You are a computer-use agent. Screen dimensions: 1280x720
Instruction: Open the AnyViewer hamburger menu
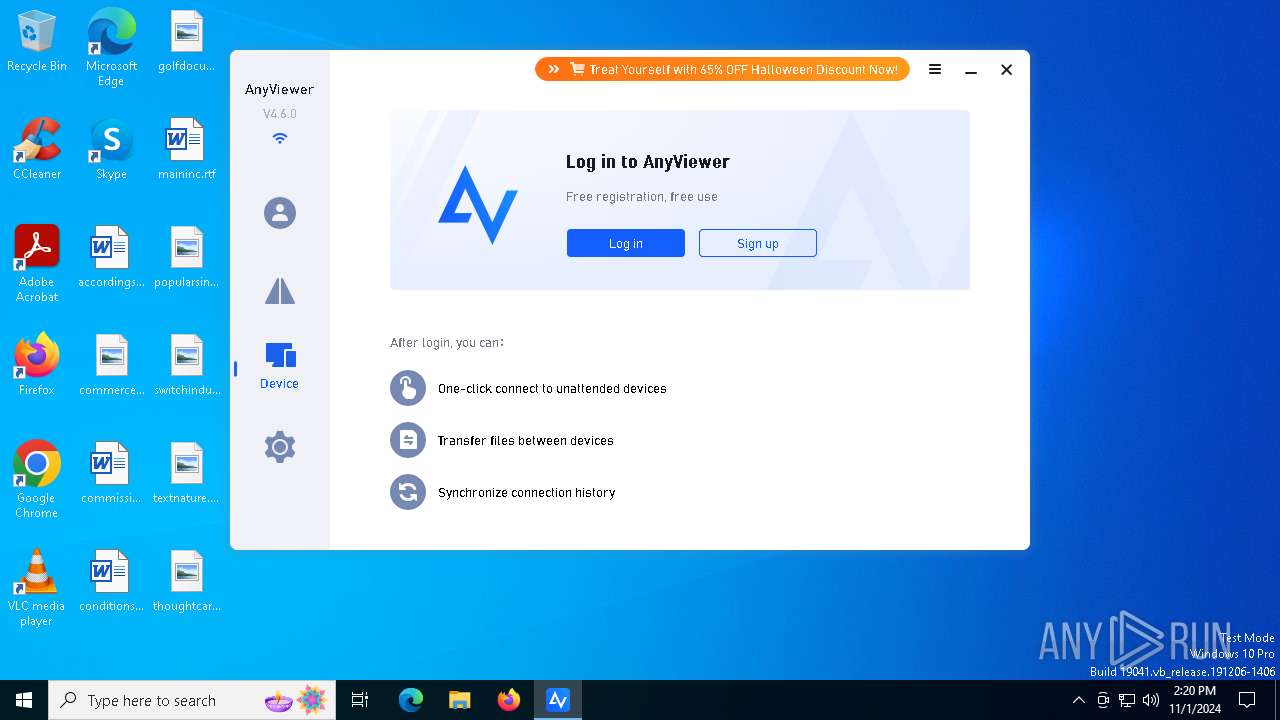[x=935, y=70]
